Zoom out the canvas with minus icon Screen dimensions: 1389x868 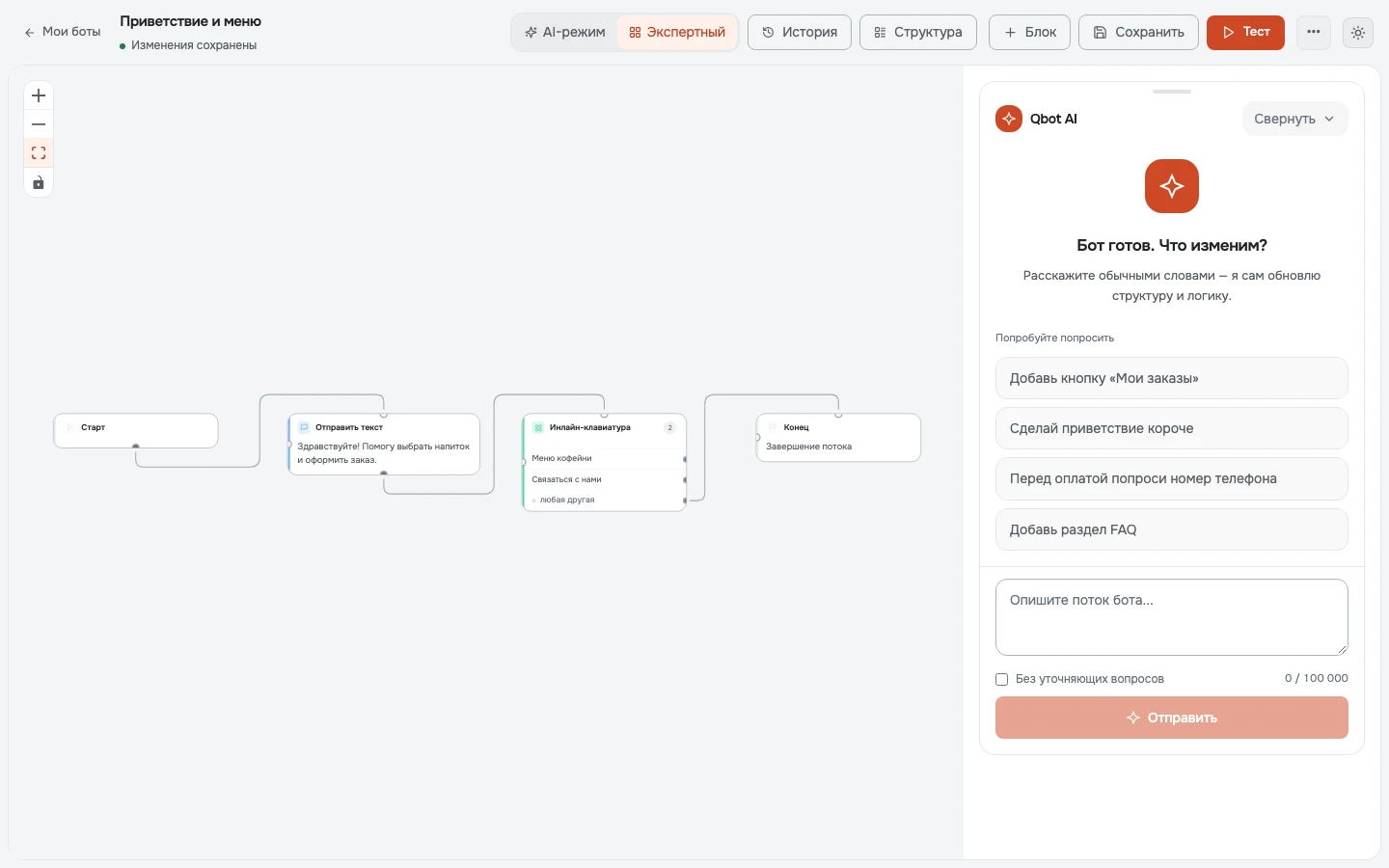(39, 124)
